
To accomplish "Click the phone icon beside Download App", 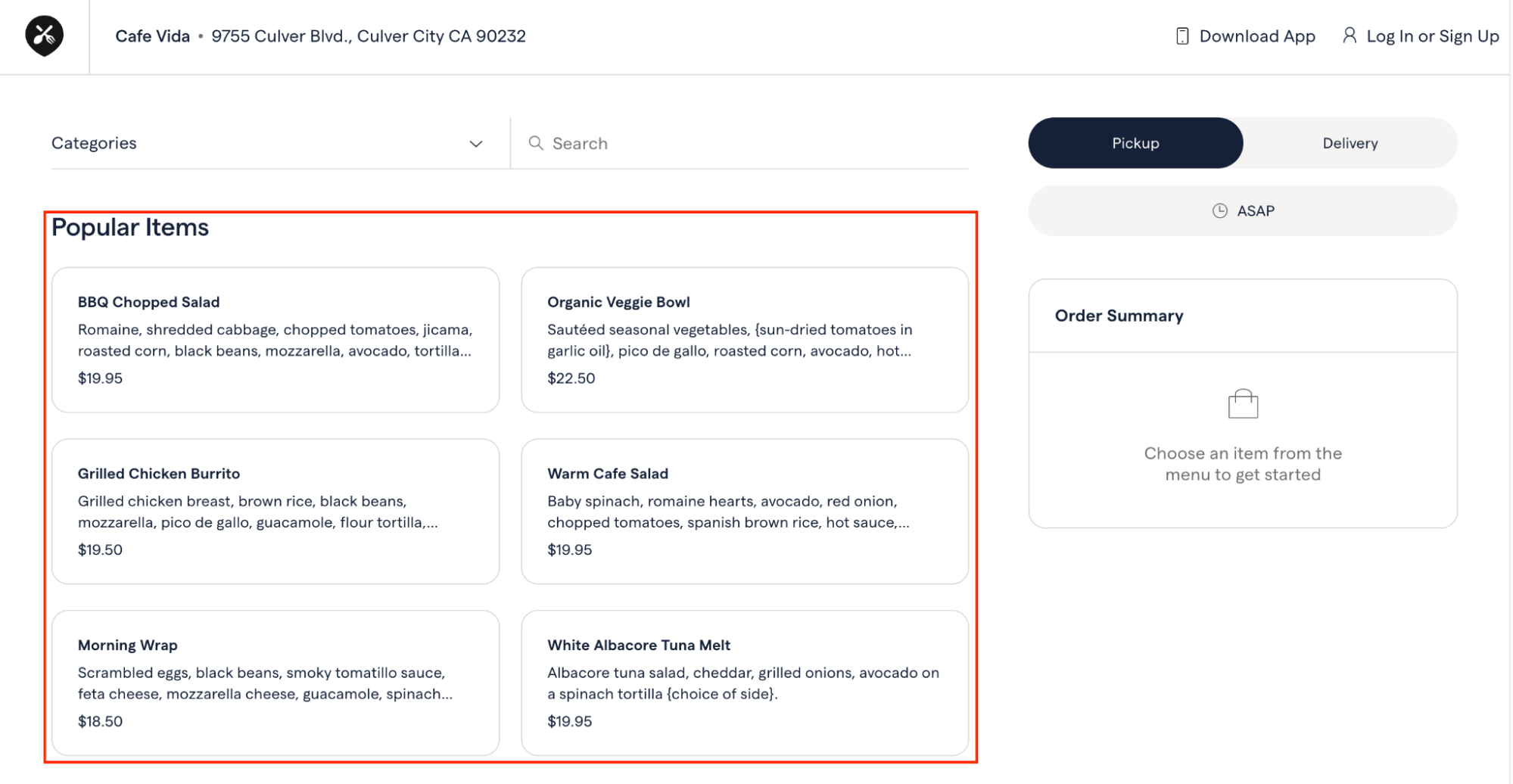I will (1181, 36).
